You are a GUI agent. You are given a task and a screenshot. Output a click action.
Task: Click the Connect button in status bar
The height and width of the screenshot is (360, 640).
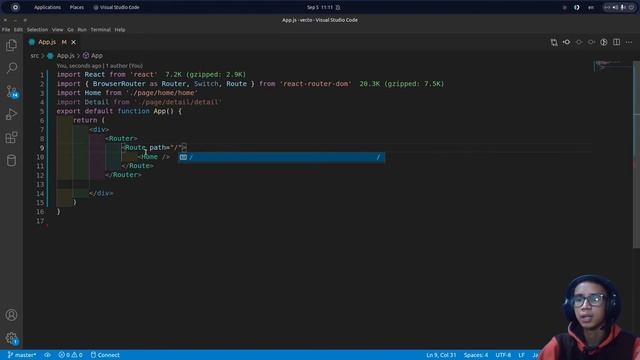(x=105, y=355)
